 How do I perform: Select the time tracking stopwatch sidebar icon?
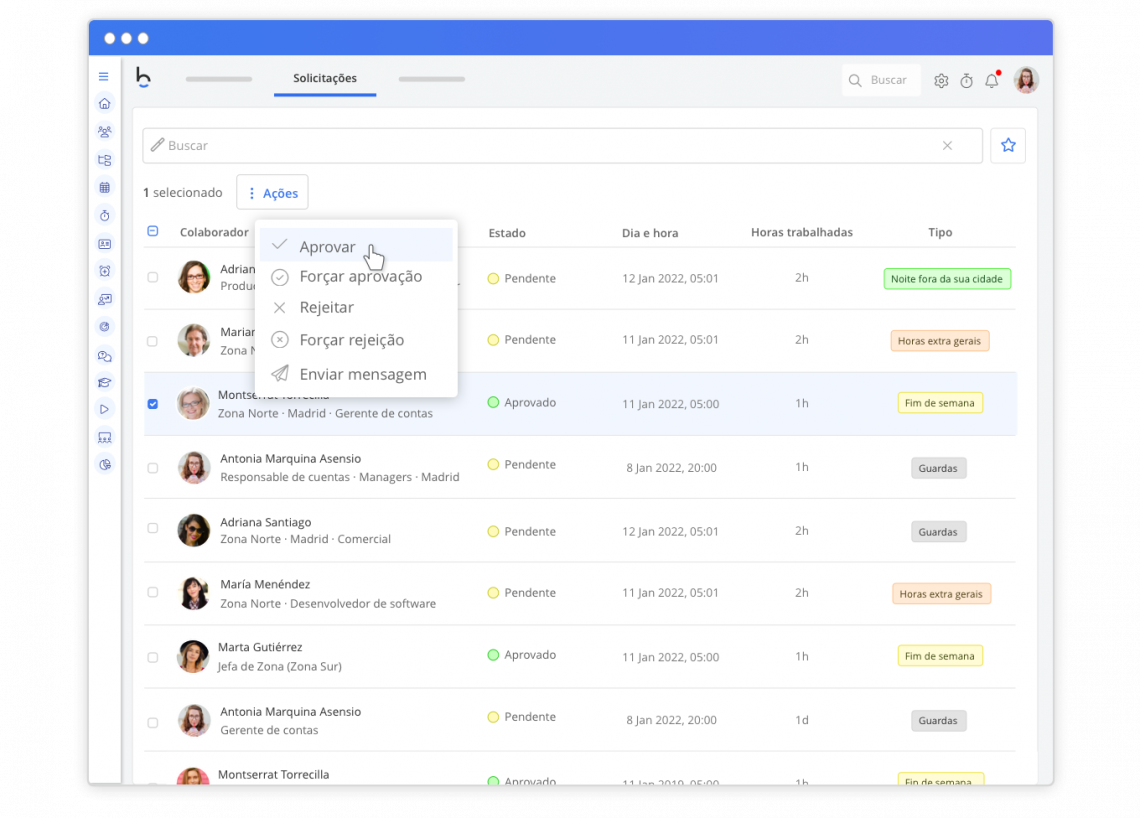(104, 215)
